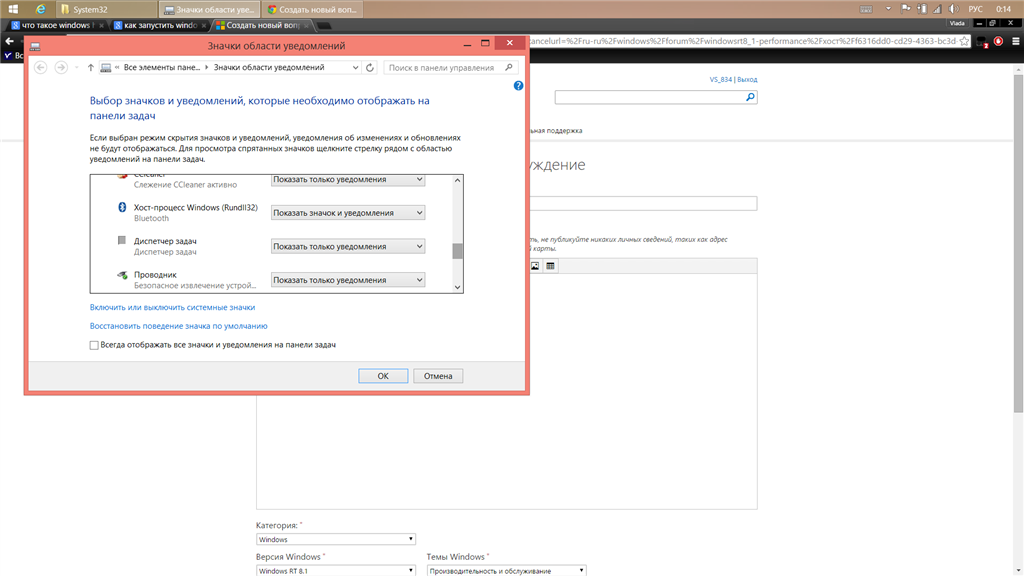This screenshot has width=1024, height=576.
Task: Open the Версия Windows dropdown
Action: 336,570
